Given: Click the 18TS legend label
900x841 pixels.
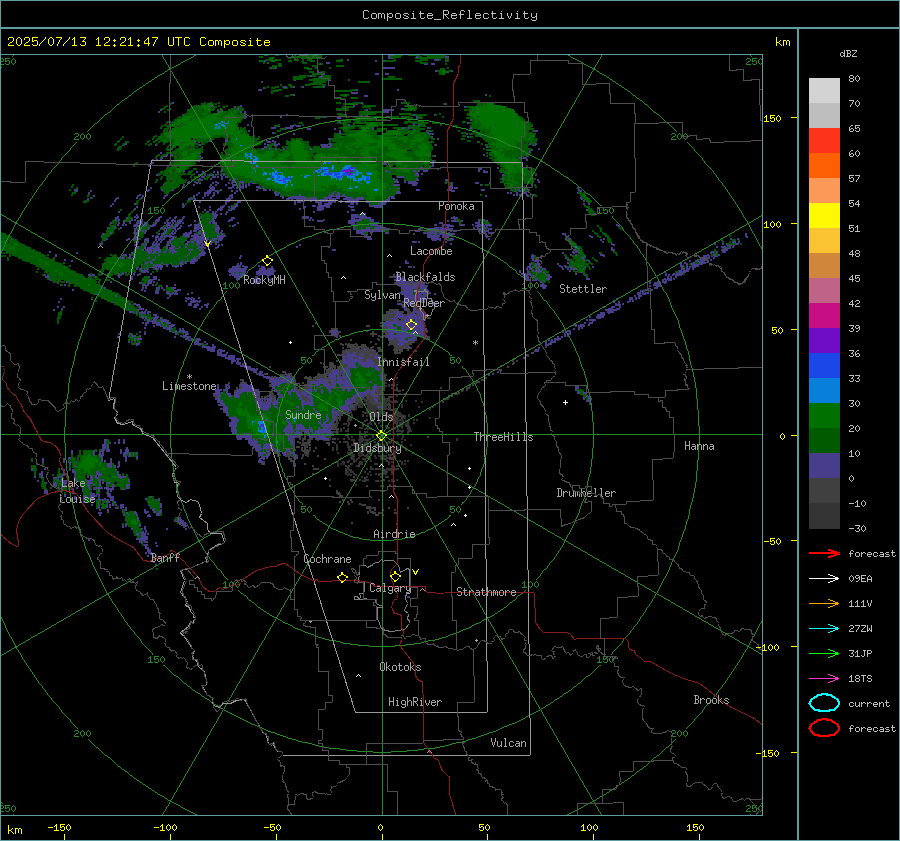Looking at the screenshot, I should point(860,679).
